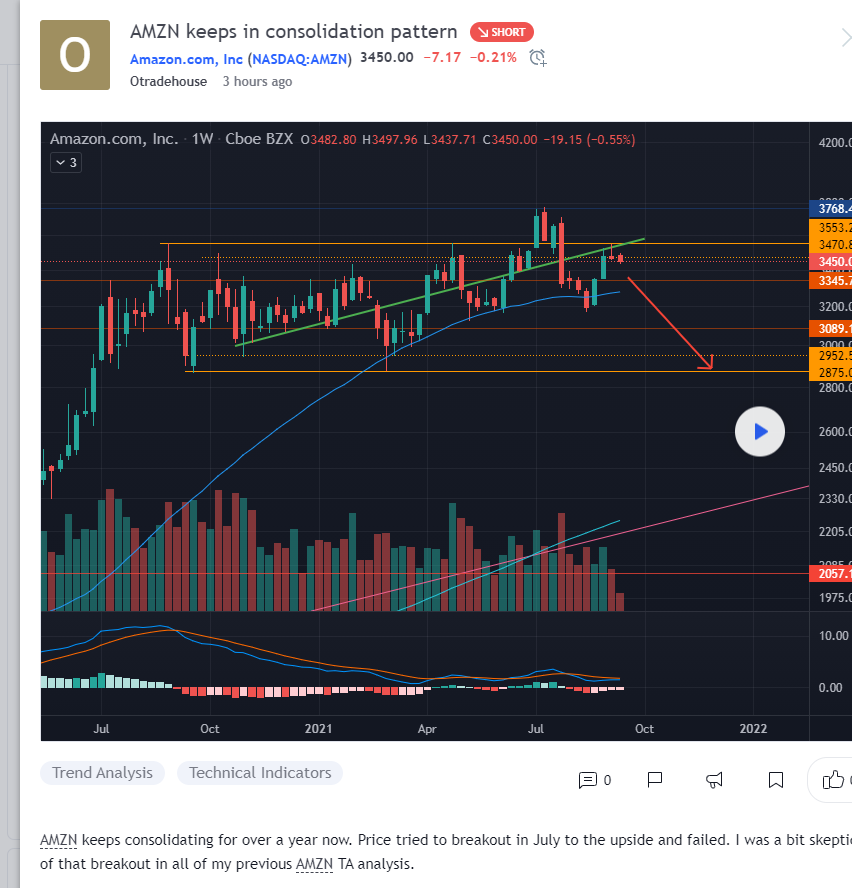This screenshot has height=888, width=852.
Task: Click the 3089 orange price label
Action: 830,328
